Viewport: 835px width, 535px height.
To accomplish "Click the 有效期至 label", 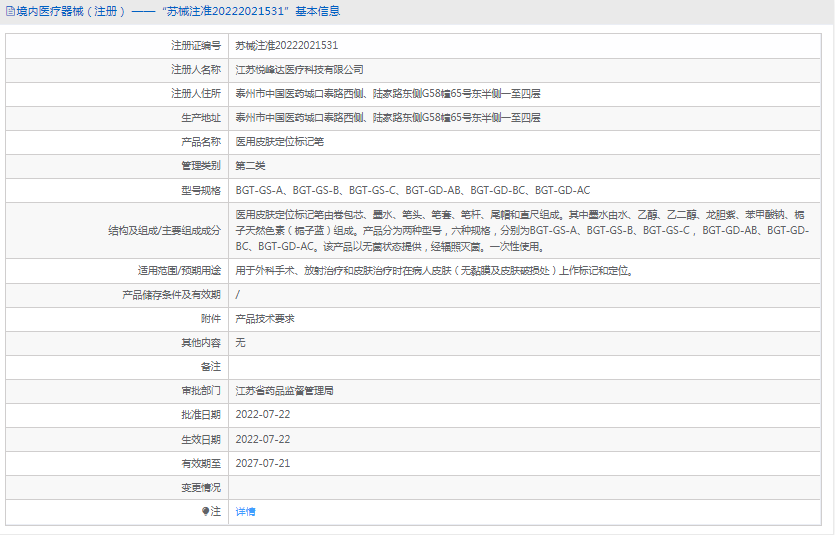I will coord(201,464).
